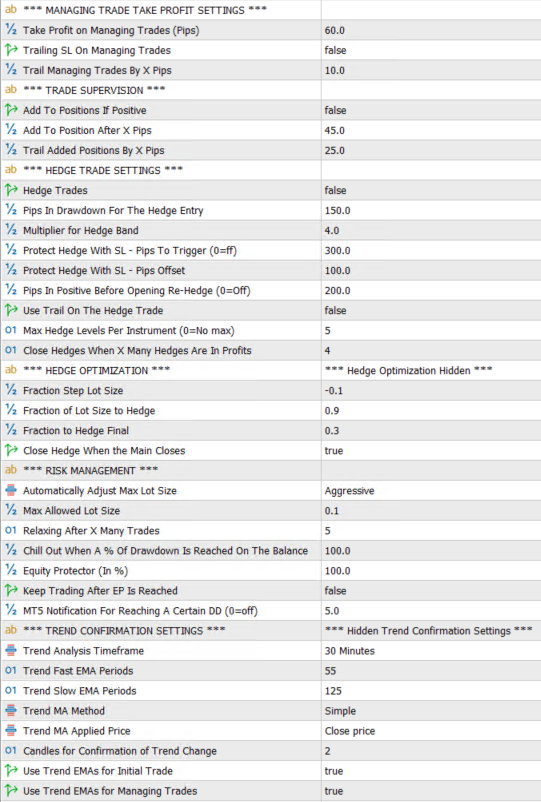Open the Aggressive value for Adjust Max Lot Size
Screen dimensions: 541x802
349,491
